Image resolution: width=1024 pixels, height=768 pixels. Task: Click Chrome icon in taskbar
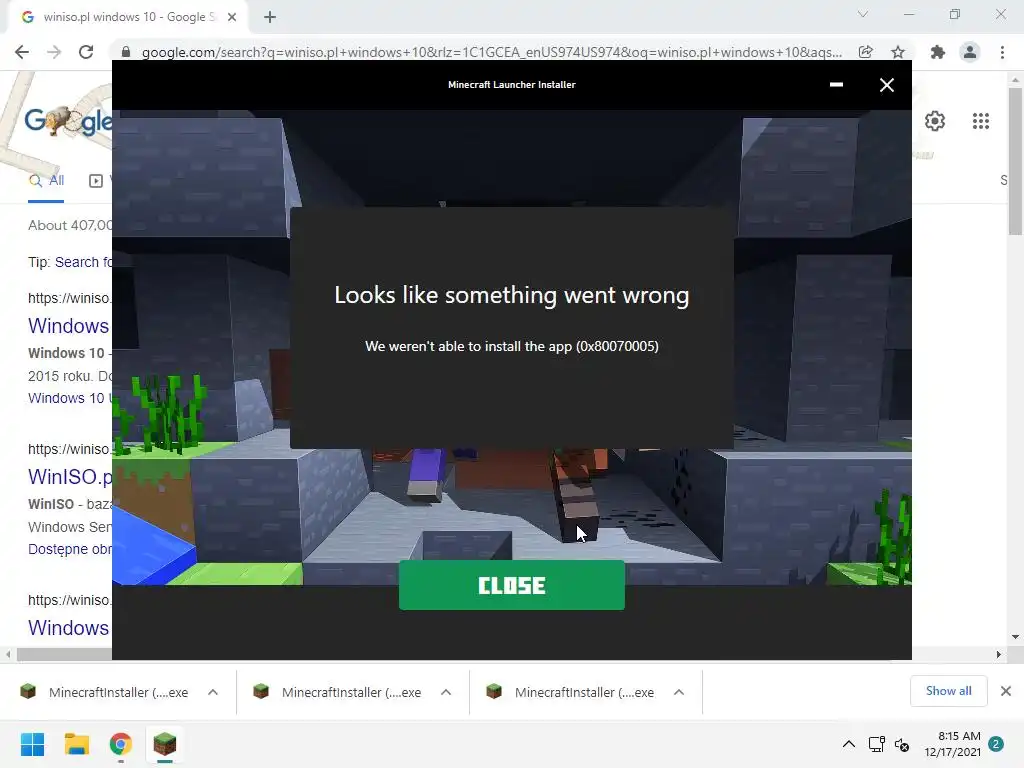tap(121, 744)
